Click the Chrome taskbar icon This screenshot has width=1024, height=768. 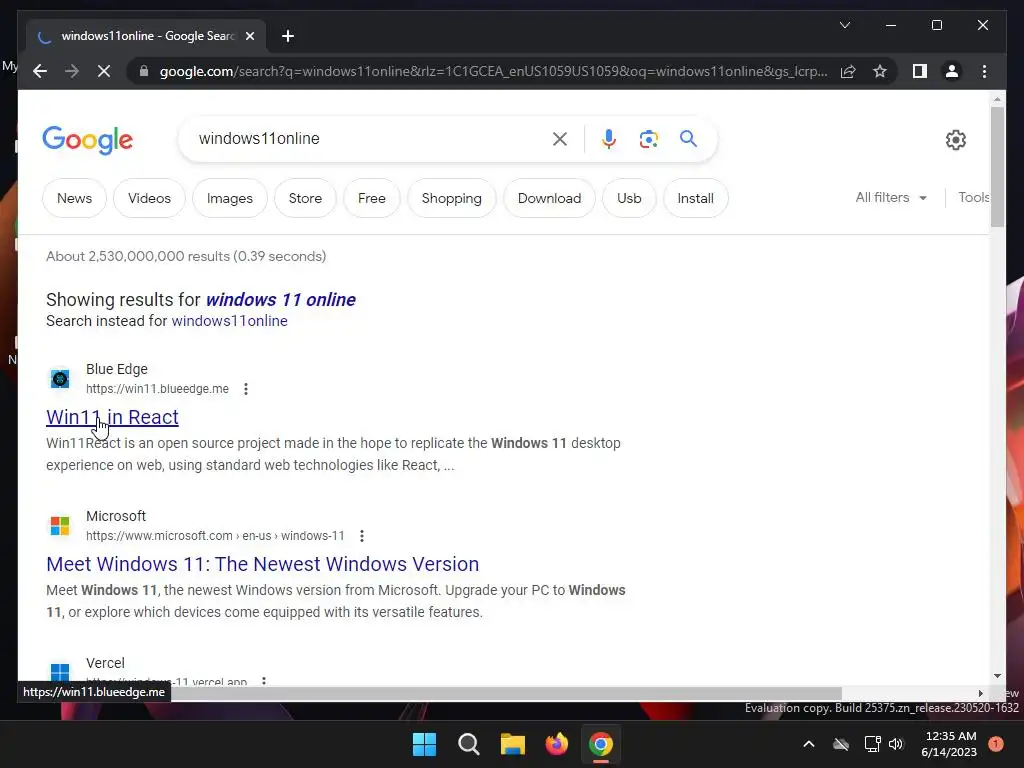[601, 744]
